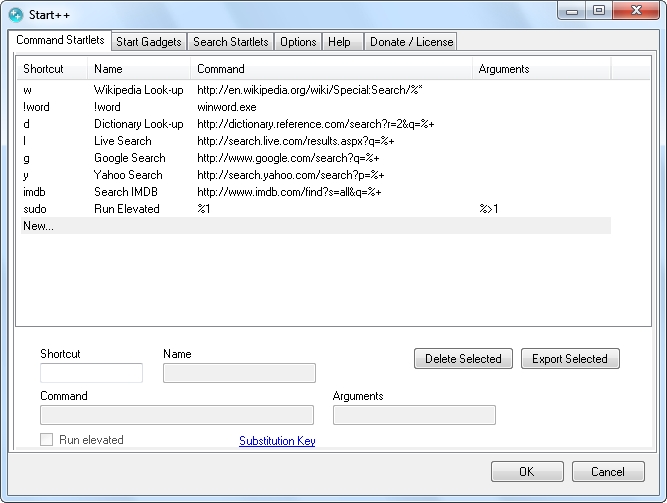Select the Options tab
Image resolution: width=667 pixels, height=503 pixels.
point(298,41)
